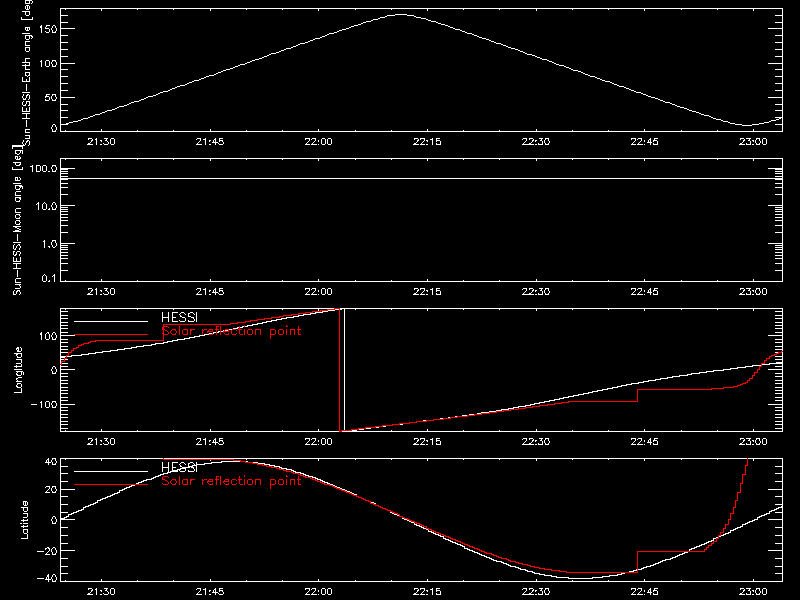The width and height of the screenshot is (800, 600).
Task: Click 22:45 label under Earth angle plot
Action: [644, 142]
